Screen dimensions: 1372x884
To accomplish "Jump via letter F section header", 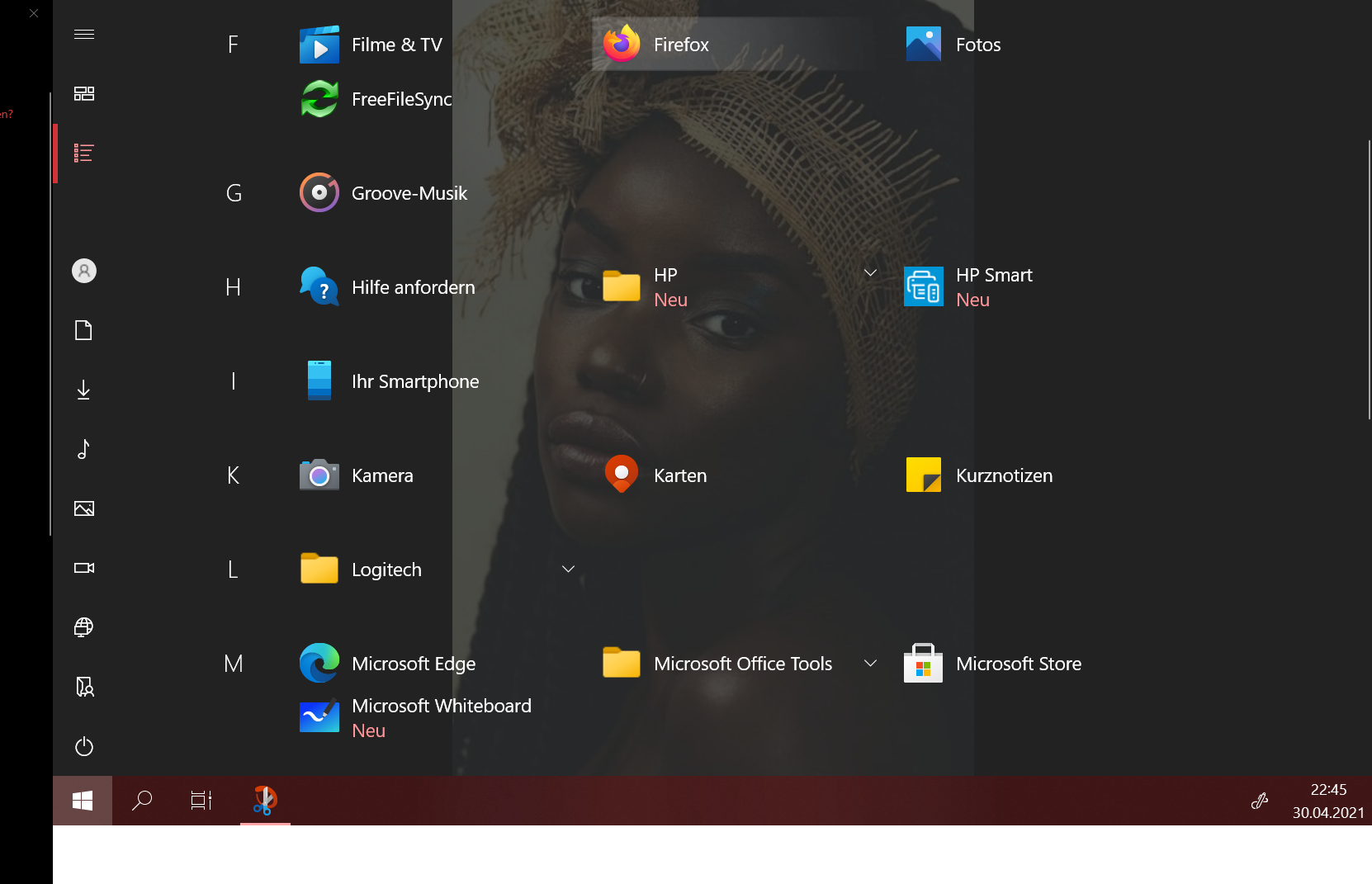I will click(234, 45).
